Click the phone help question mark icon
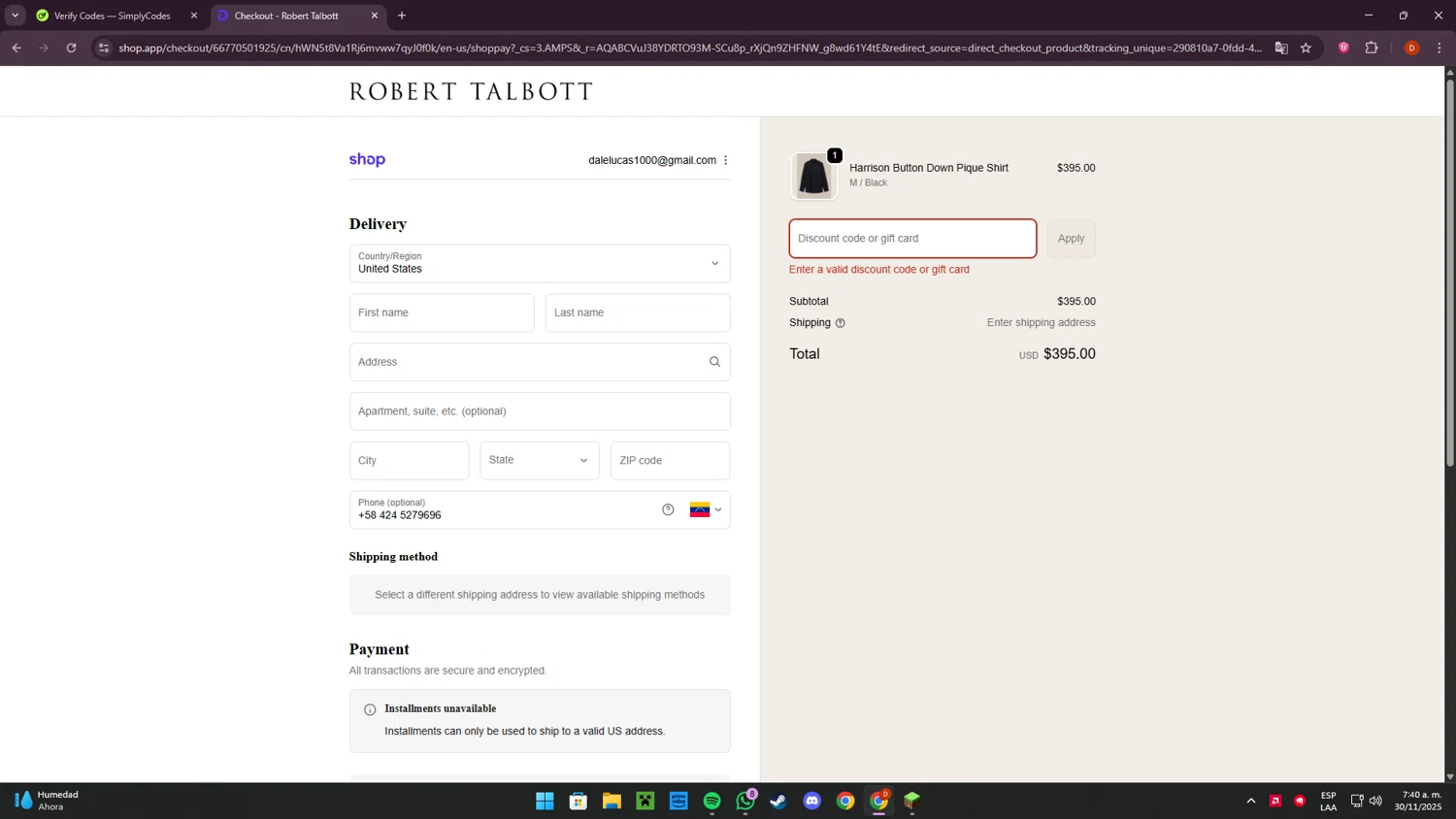 click(x=668, y=509)
